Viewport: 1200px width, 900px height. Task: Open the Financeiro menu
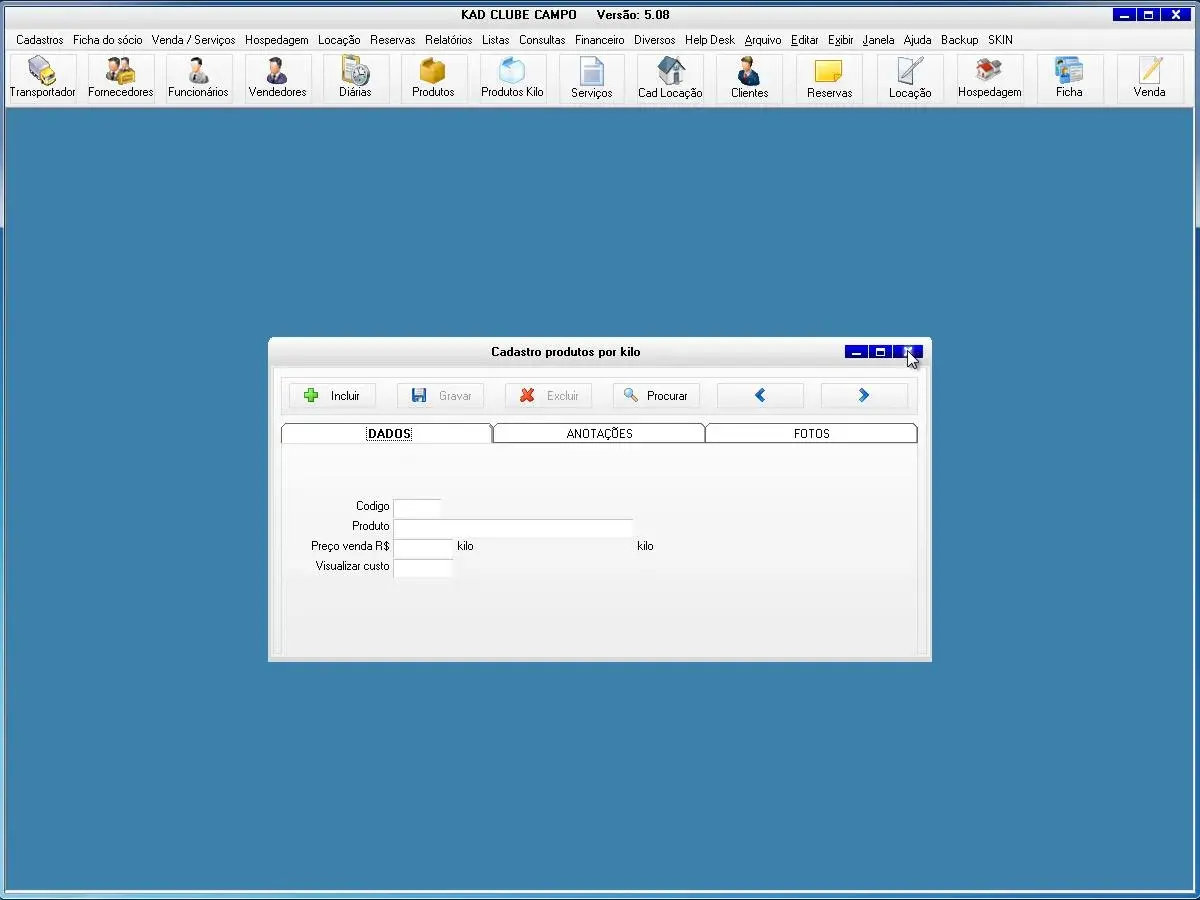[x=599, y=40]
